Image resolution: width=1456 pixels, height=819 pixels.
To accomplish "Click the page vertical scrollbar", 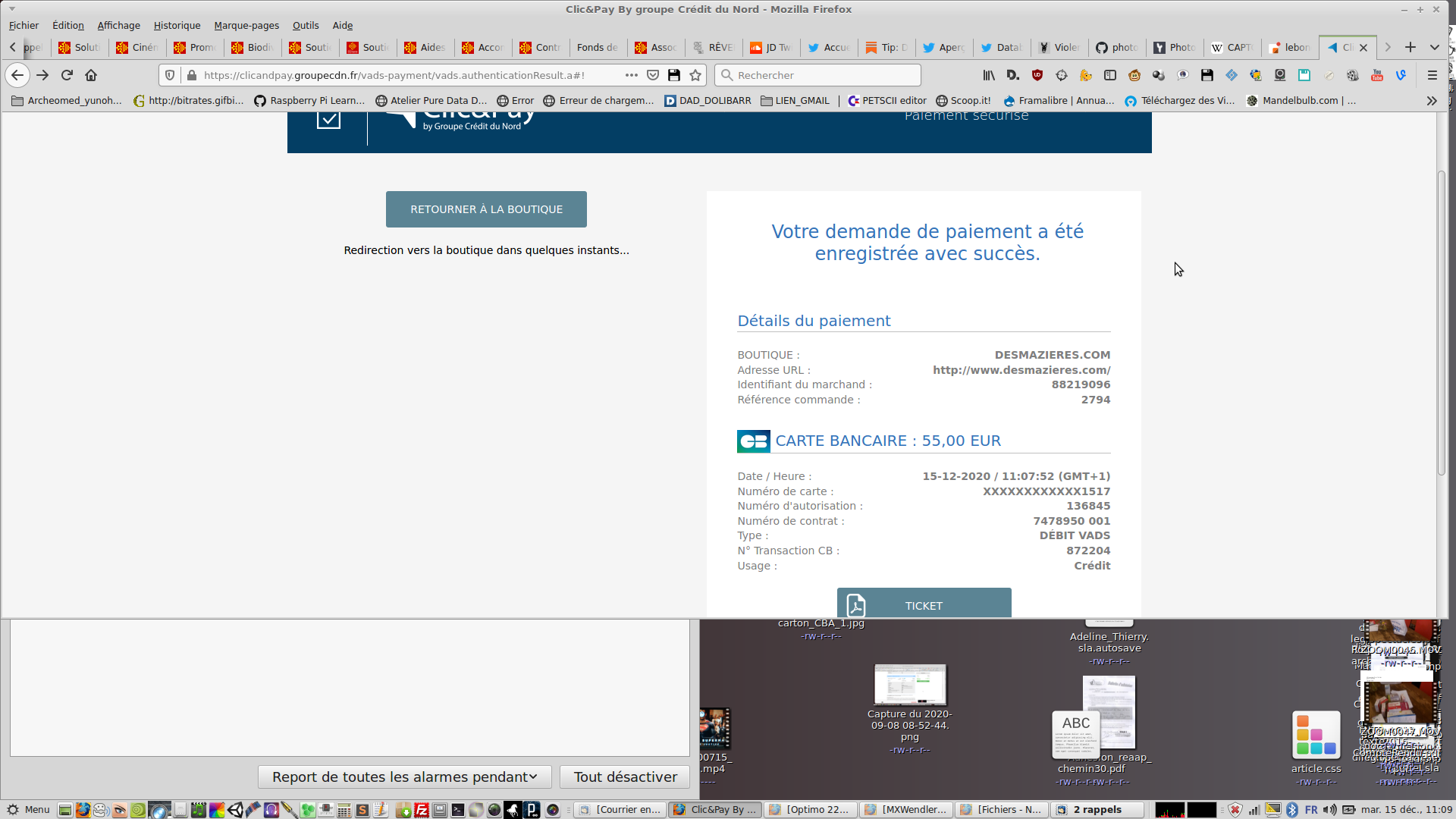I will coord(1441,324).
